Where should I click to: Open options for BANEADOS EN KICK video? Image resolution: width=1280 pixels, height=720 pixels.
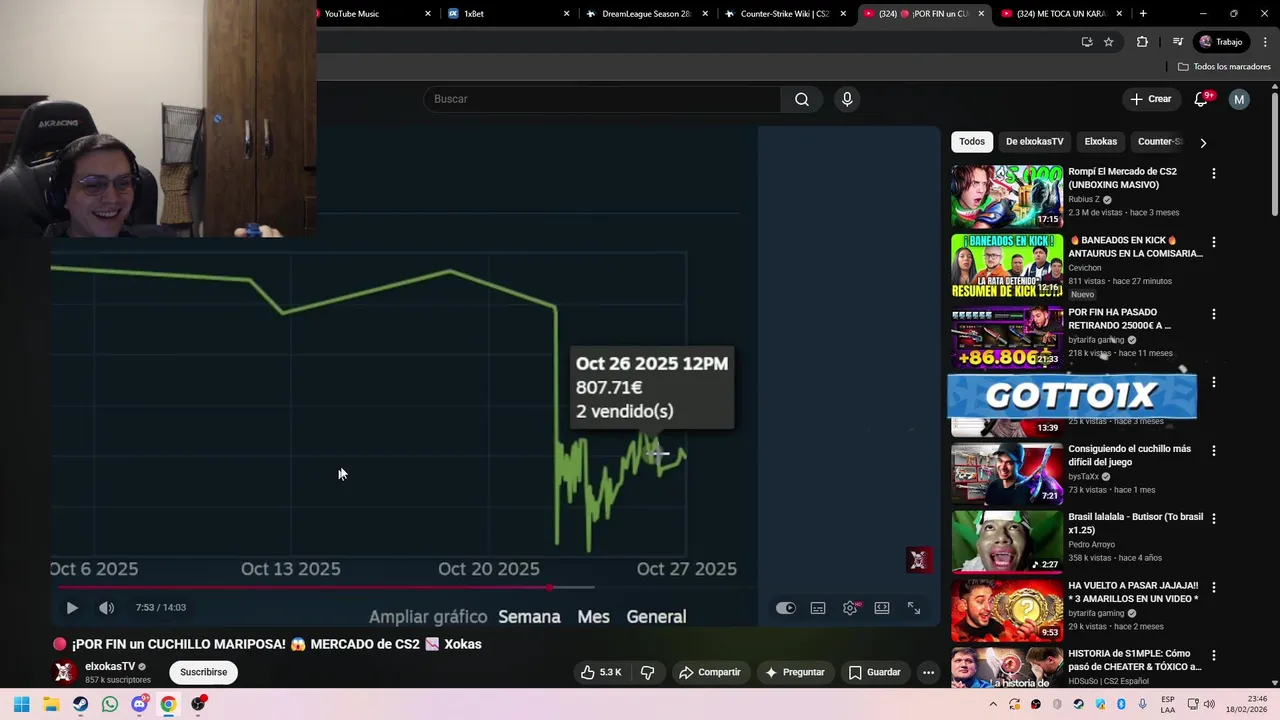click(1214, 243)
